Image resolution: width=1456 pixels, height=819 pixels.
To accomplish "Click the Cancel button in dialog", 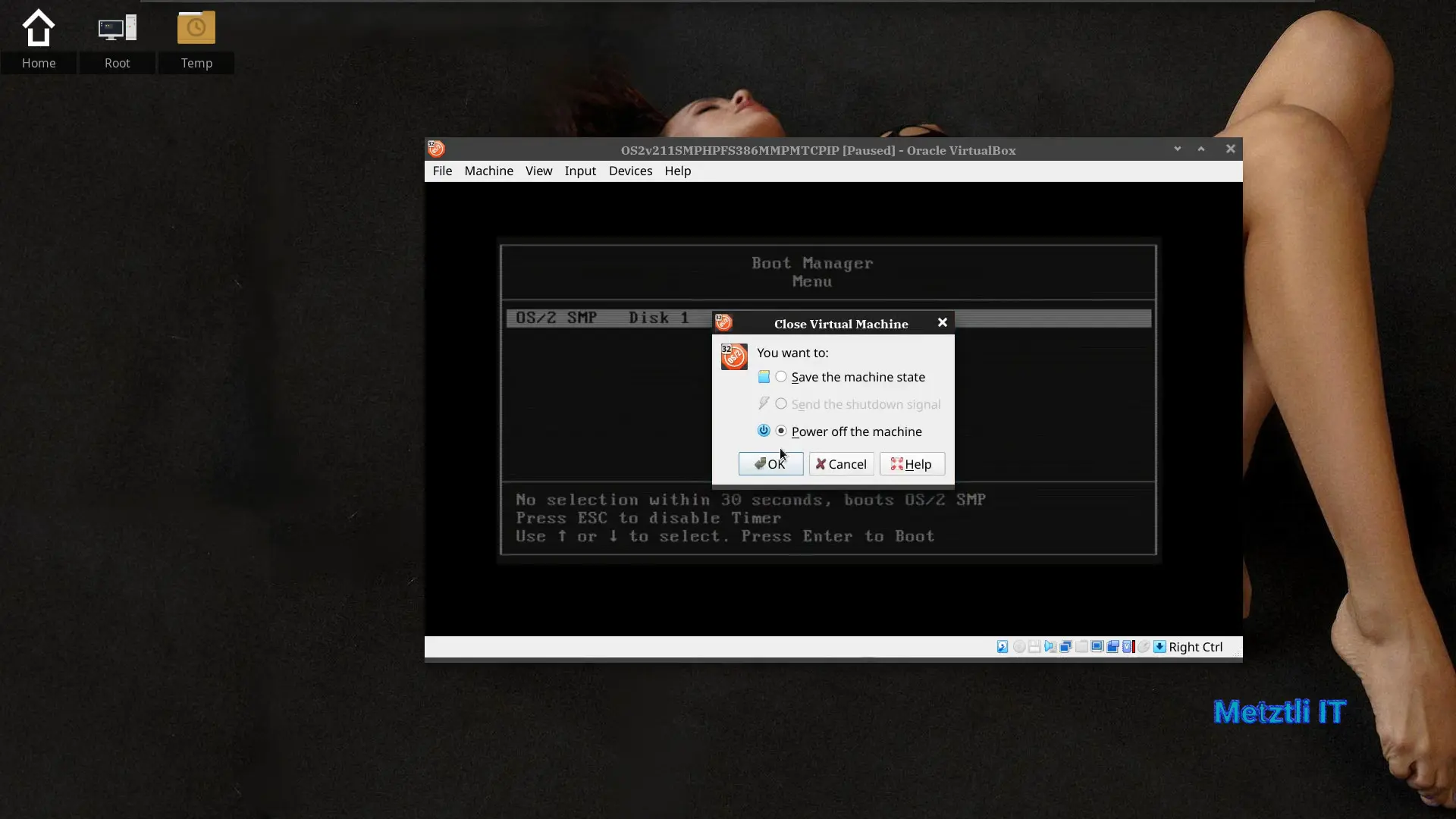I will [841, 464].
